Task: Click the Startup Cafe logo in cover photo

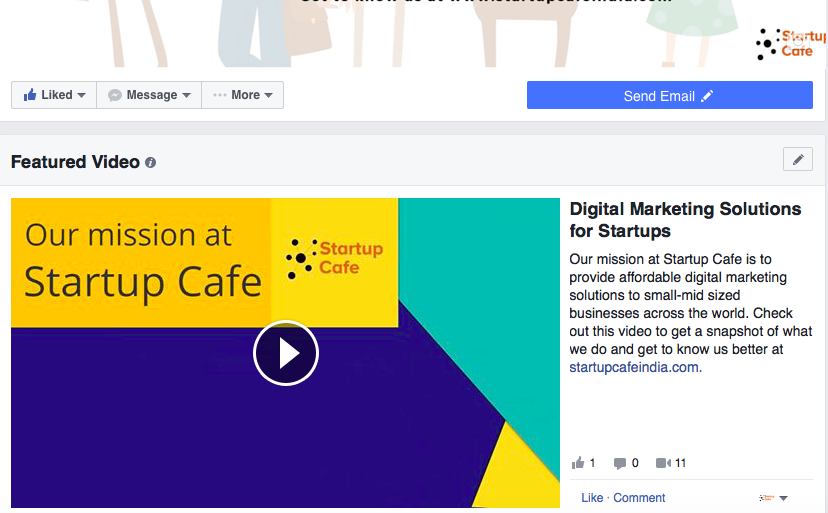Action: pos(791,44)
